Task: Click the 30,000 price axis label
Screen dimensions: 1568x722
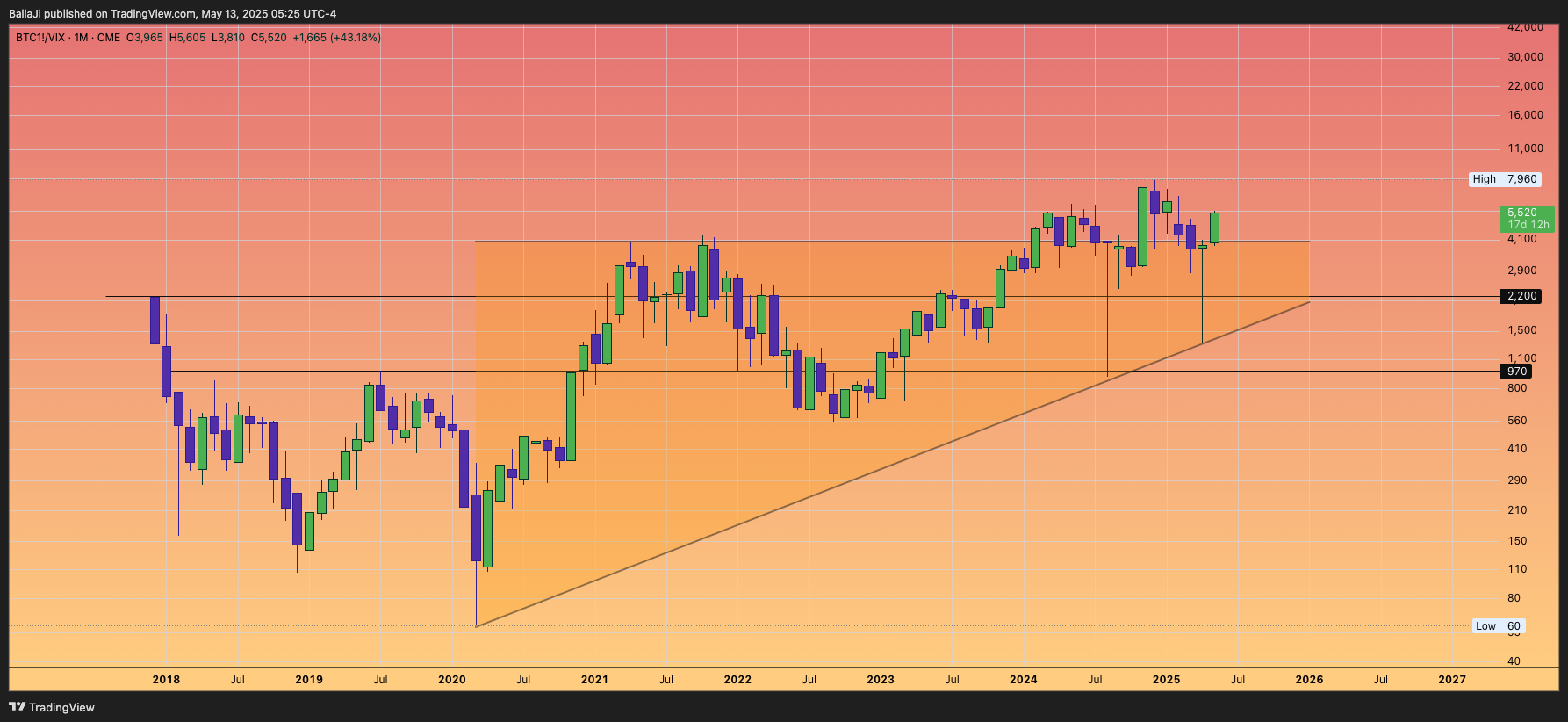Action: 1525,57
